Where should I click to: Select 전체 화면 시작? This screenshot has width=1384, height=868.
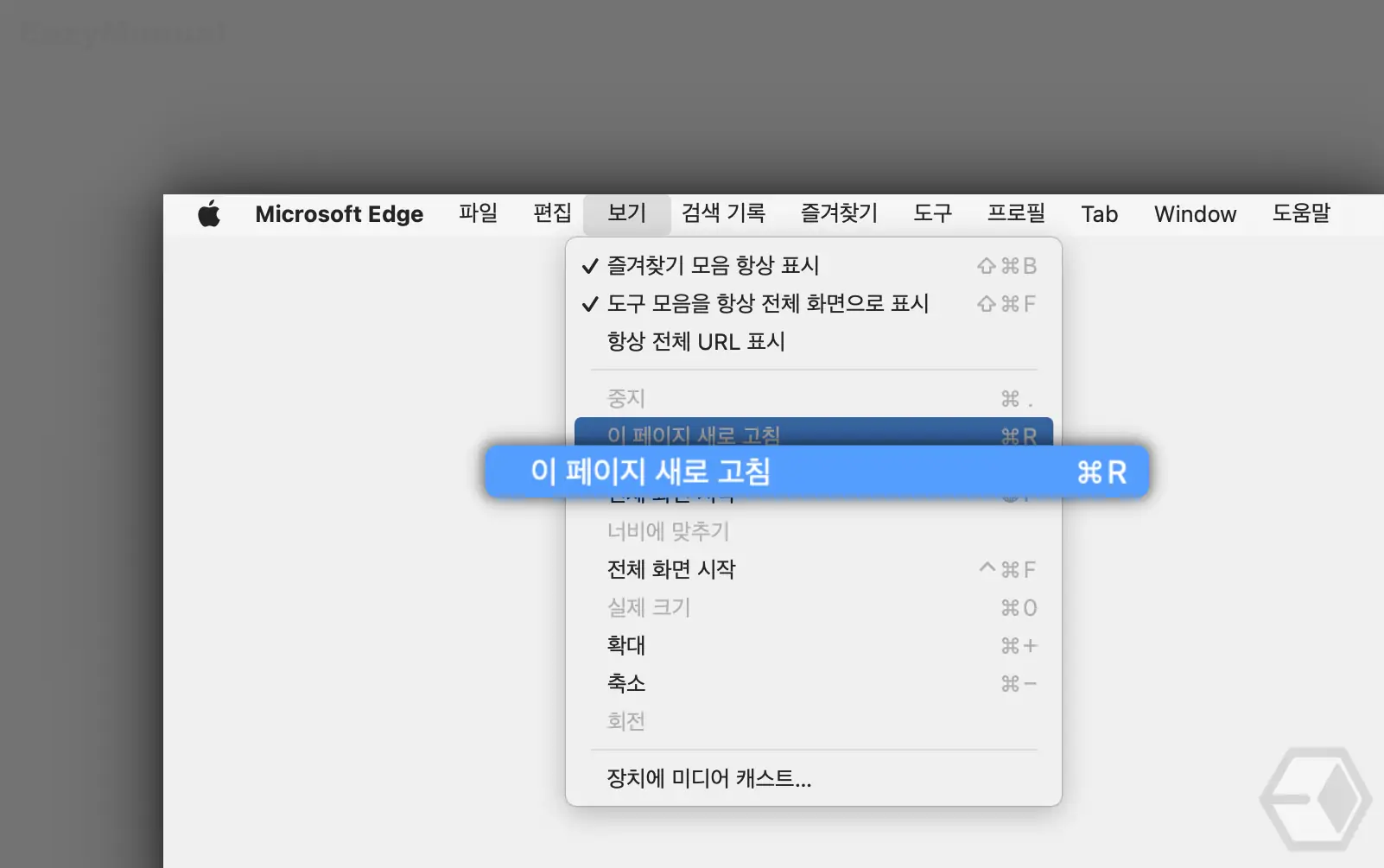(x=814, y=570)
